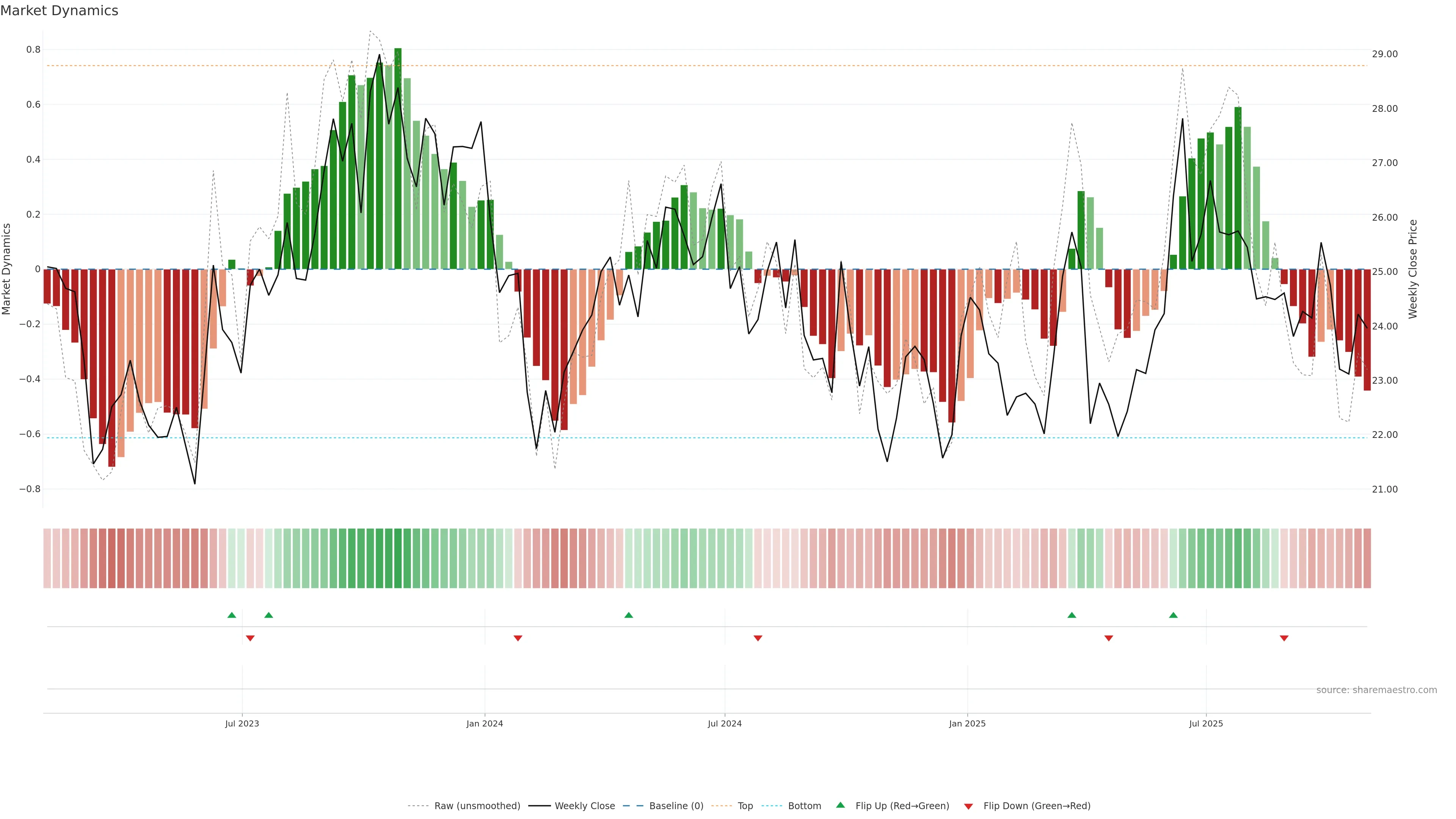Viewport: 1456px width, 819px height.
Task: Click the Jan 2025 x-axis label
Action: click(967, 723)
